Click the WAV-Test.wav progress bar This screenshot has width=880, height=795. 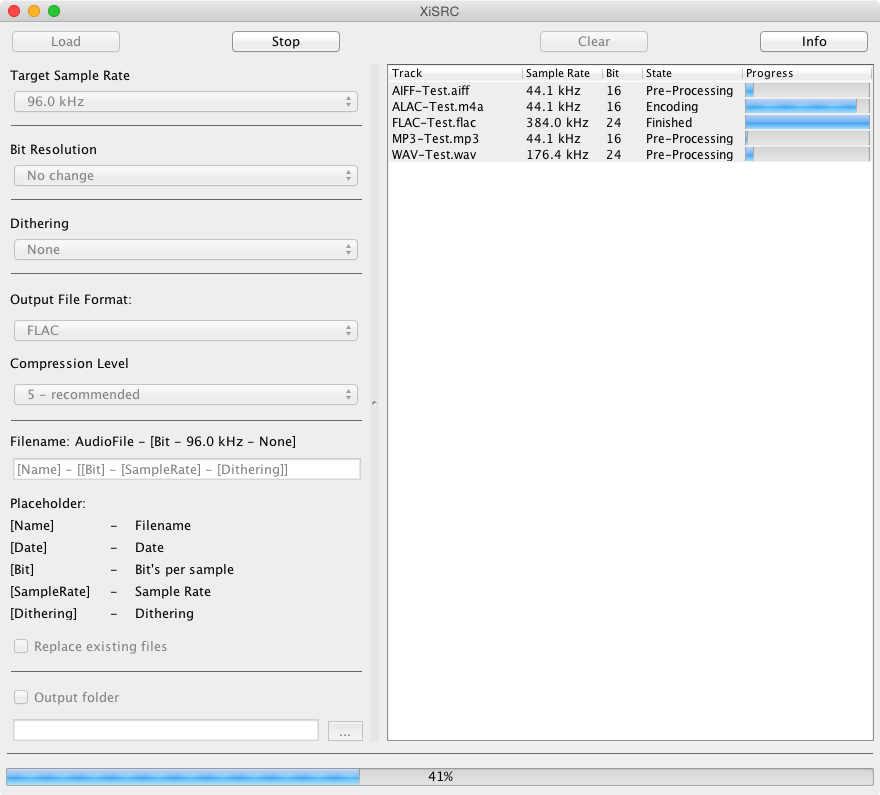pos(807,154)
